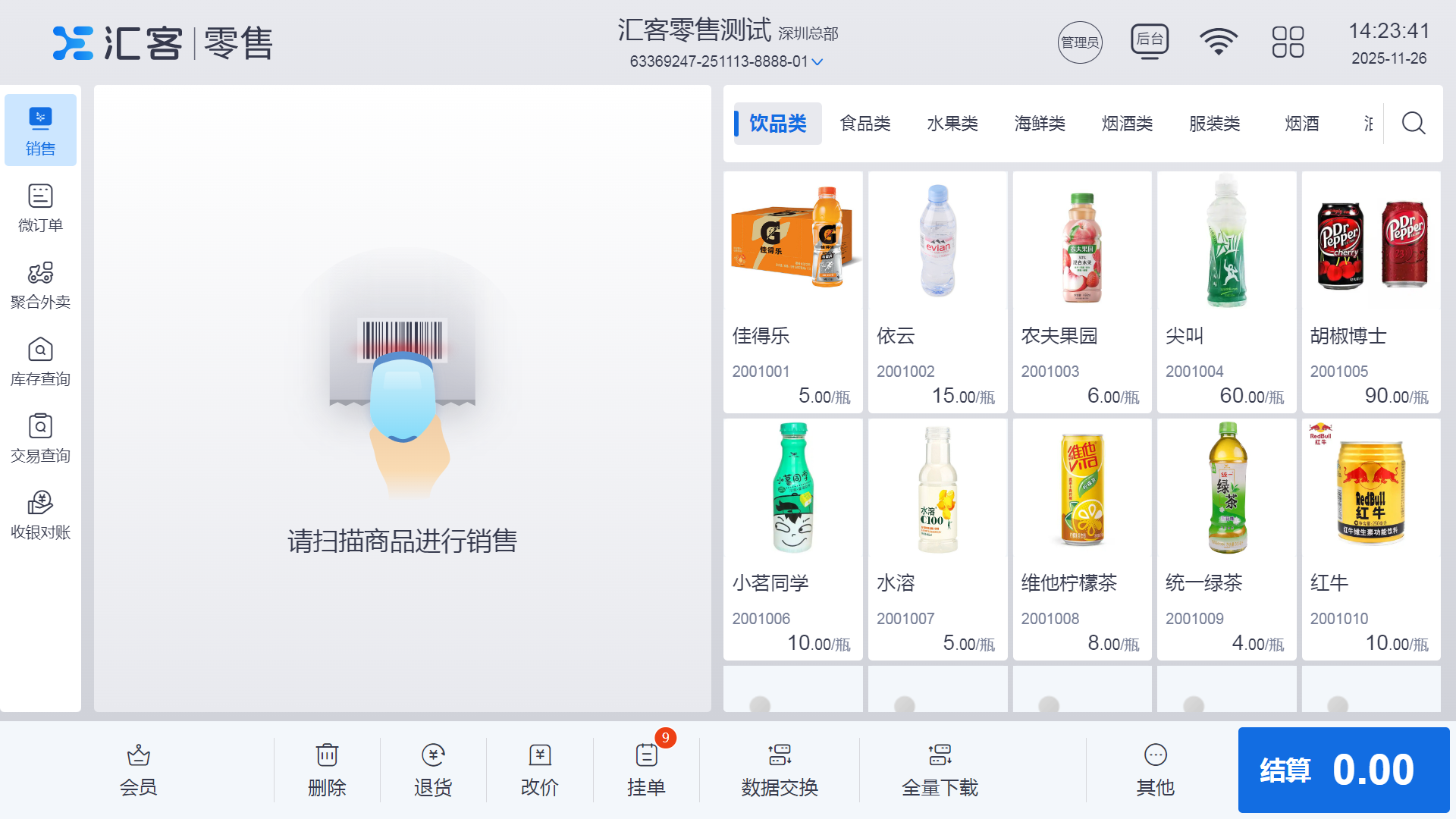Open 交易查询 transaction search icon
1456x819 pixels.
coord(40,427)
